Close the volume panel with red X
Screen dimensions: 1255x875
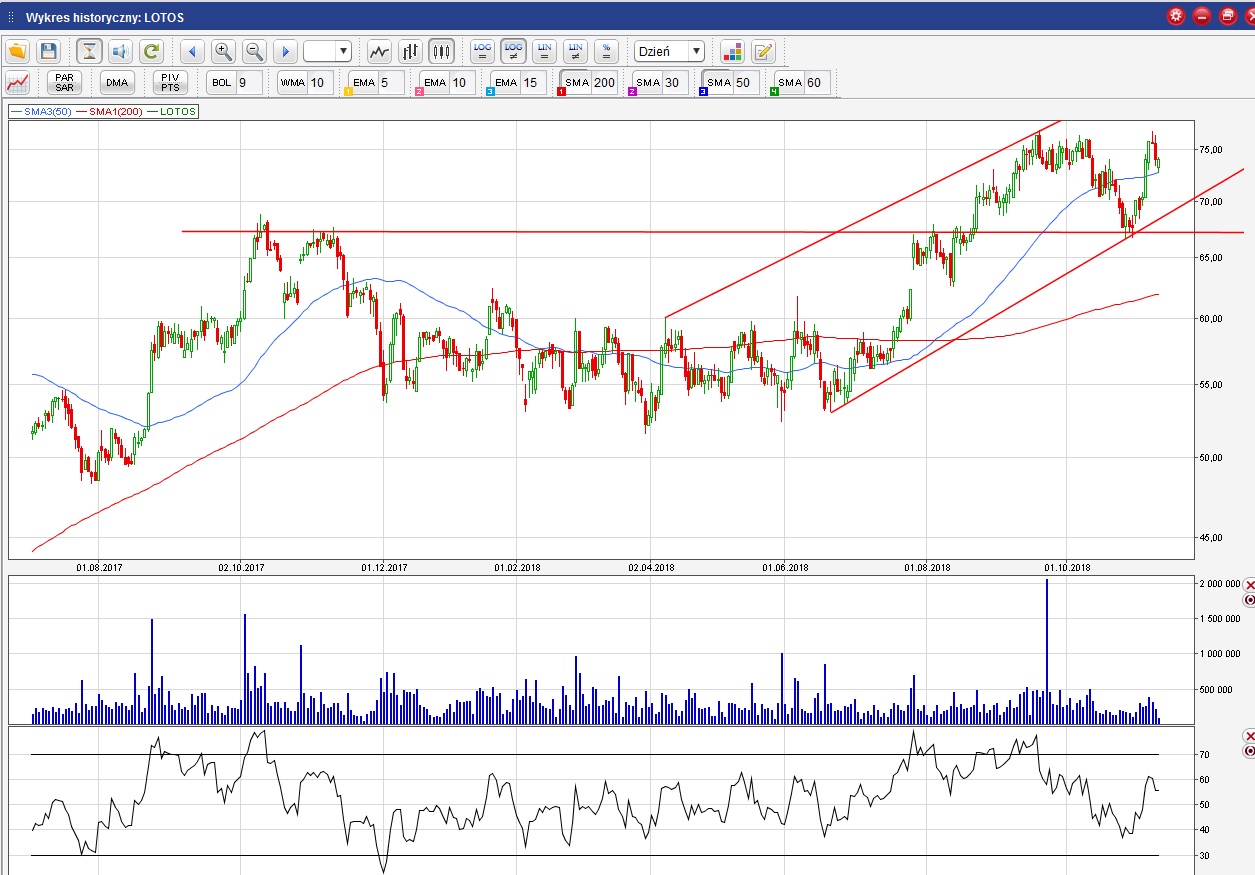click(x=1248, y=584)
